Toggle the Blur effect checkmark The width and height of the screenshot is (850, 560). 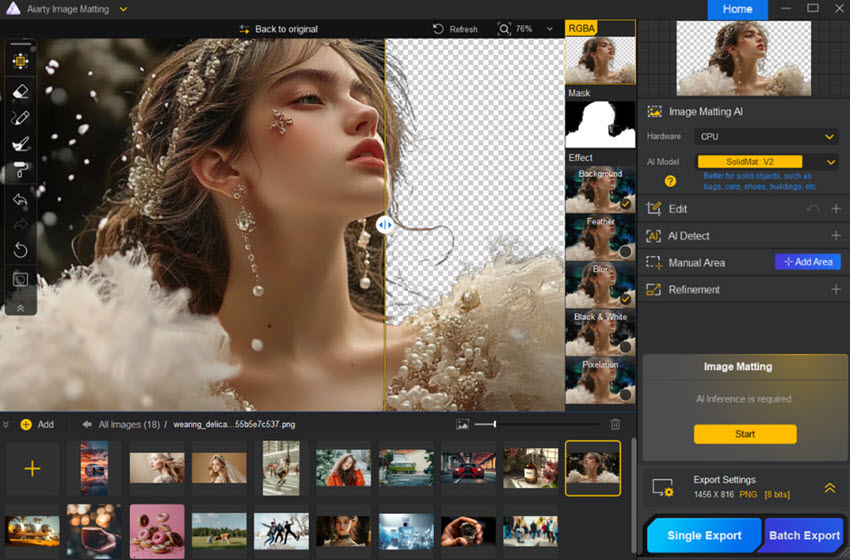626,299
